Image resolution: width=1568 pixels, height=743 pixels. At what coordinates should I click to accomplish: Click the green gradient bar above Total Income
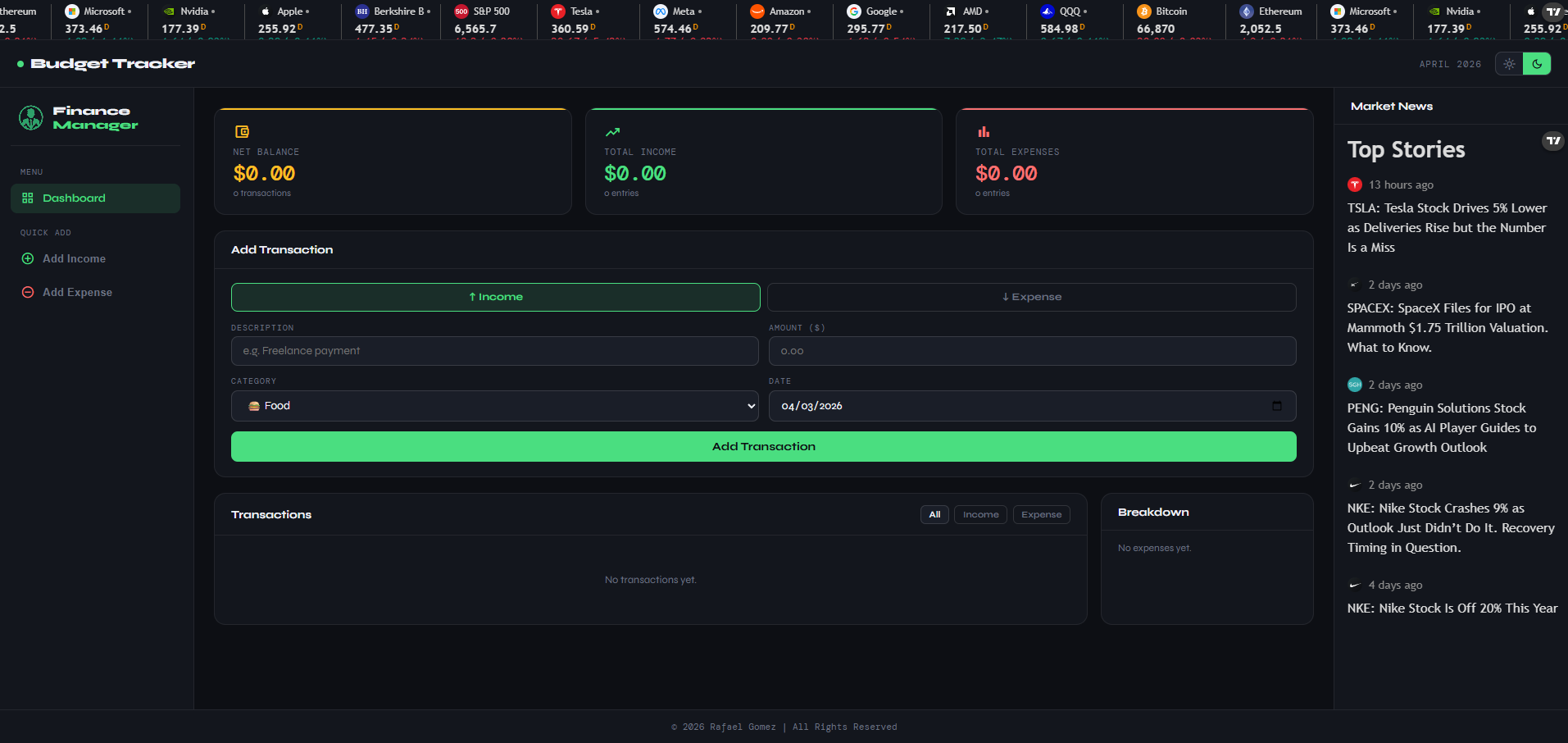click(762, 107)
